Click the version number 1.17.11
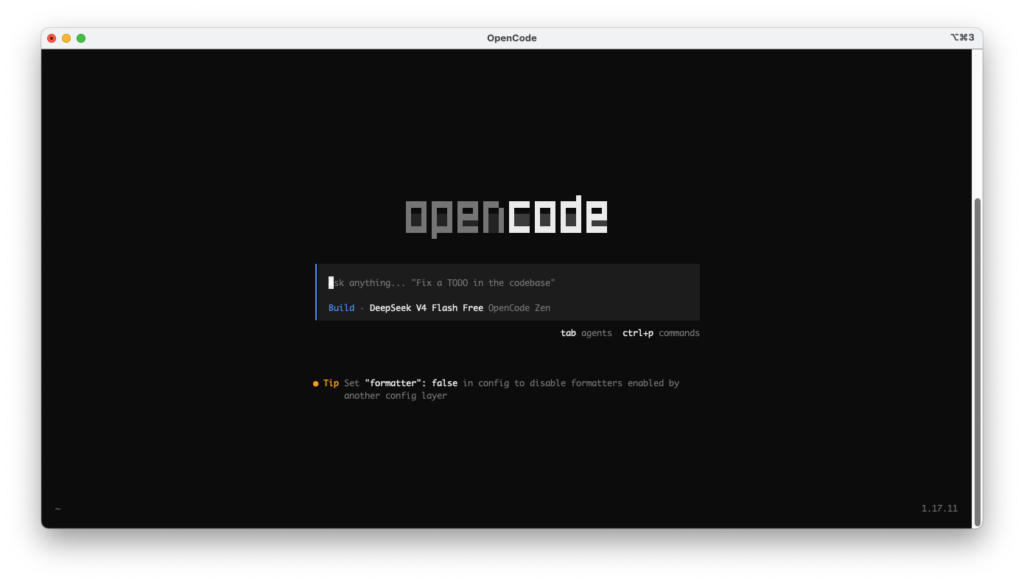 tap(939, 508)
